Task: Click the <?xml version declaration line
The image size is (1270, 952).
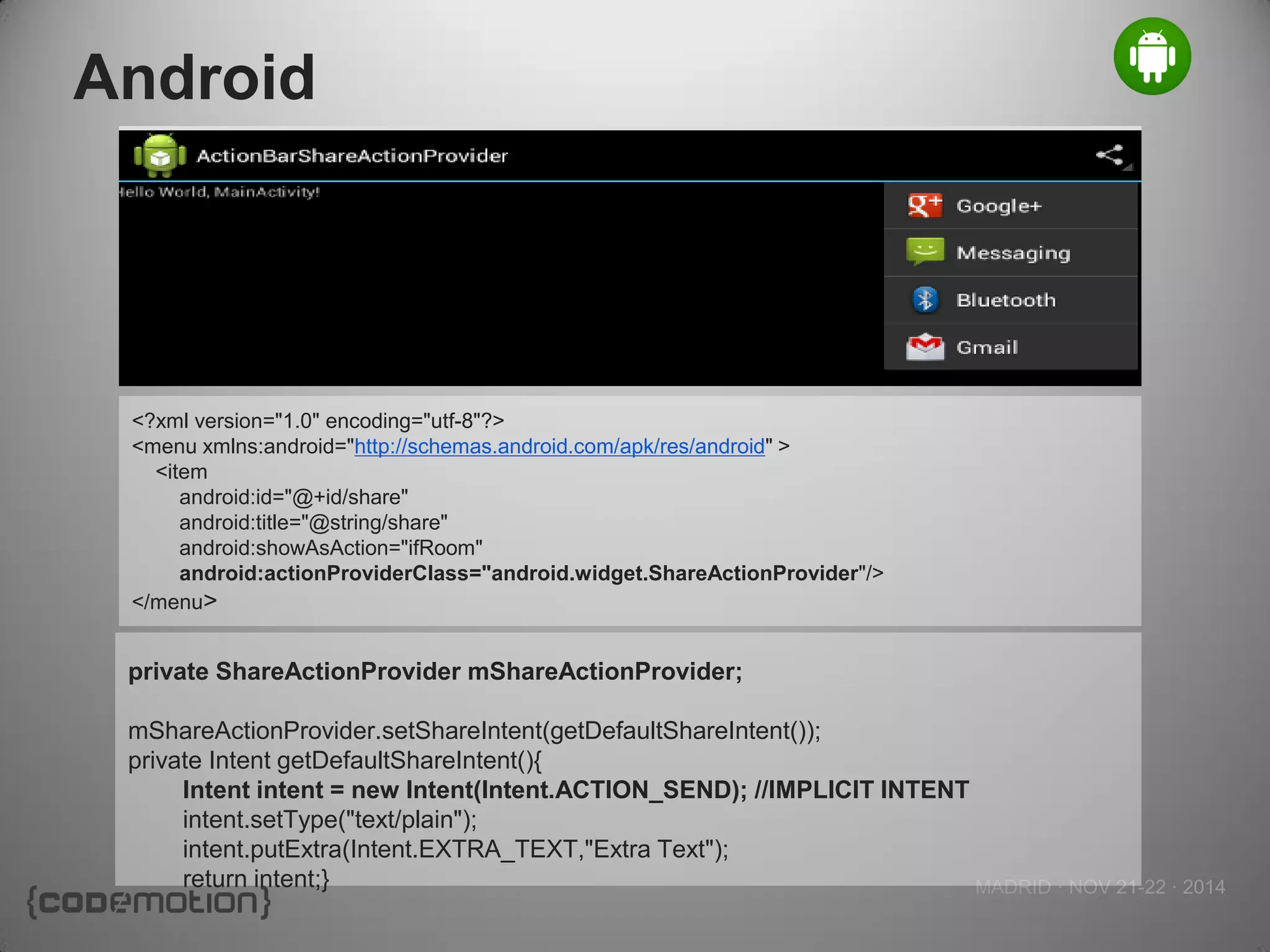Action: 318,421
